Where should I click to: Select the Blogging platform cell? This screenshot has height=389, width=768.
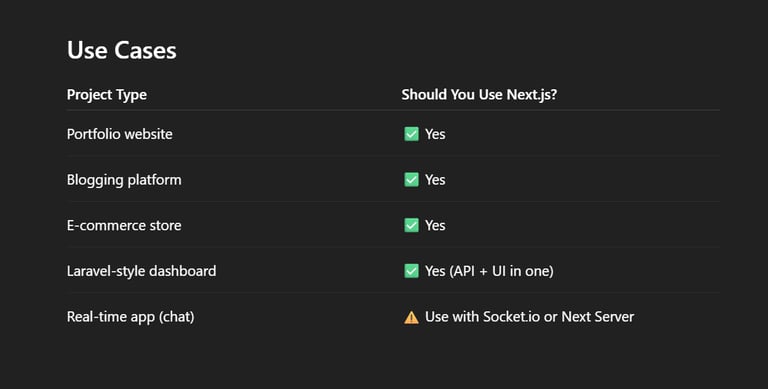(x=124, y=180)
